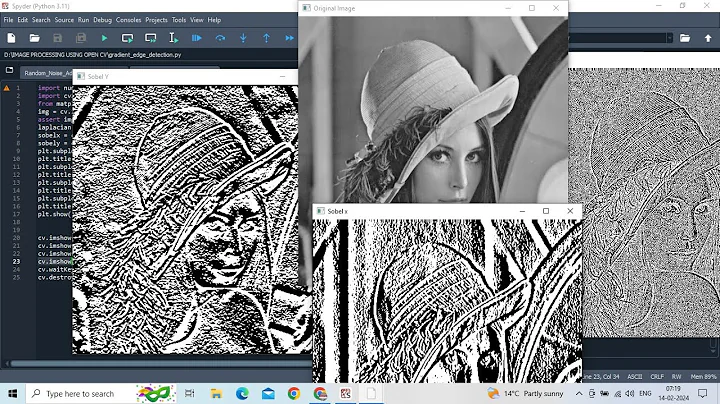This screenshot has width=720, height=404.
Task: Open the Run menu
Action: point(83,20)
